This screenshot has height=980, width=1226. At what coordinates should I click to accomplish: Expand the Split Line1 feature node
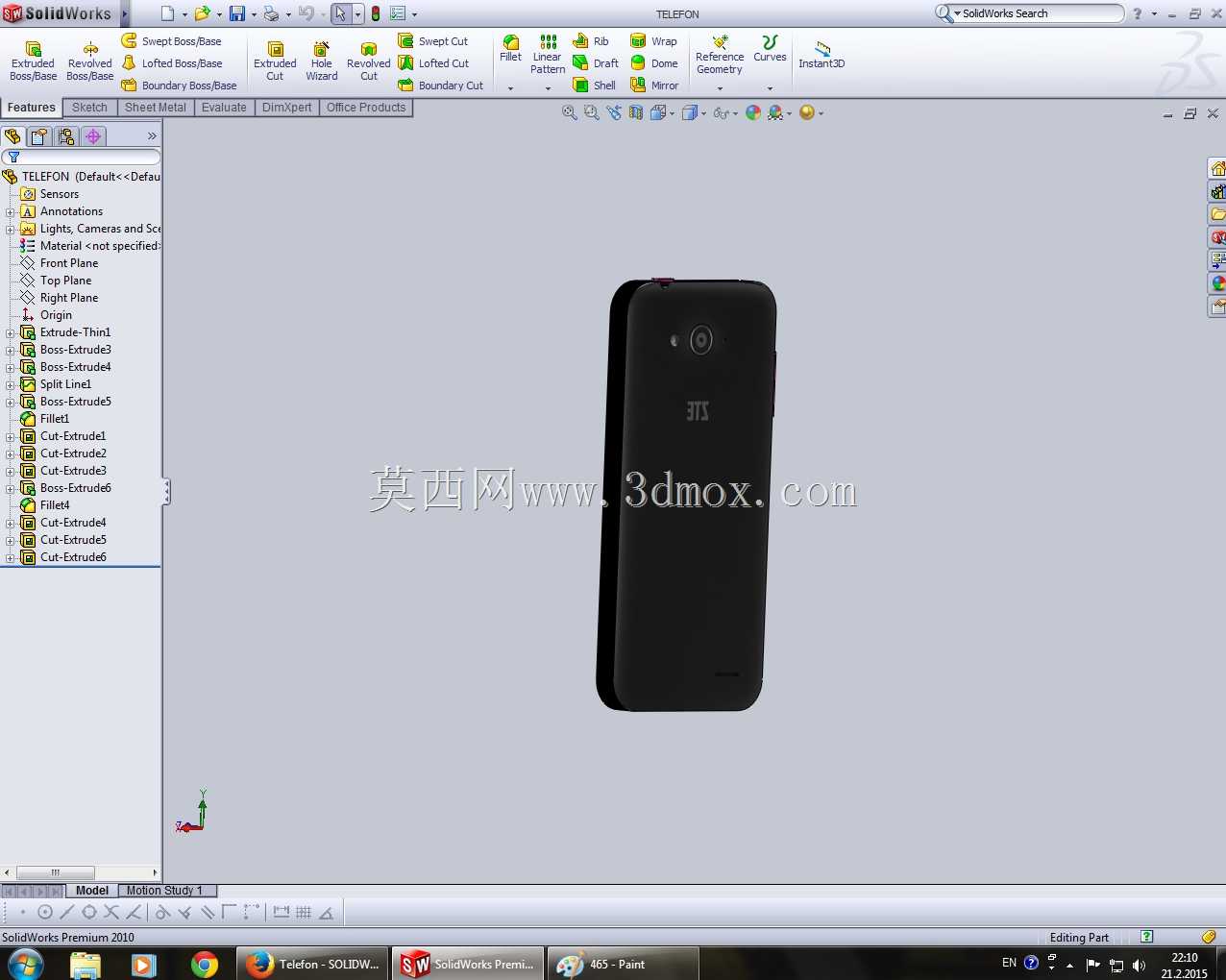coord(11,385)
